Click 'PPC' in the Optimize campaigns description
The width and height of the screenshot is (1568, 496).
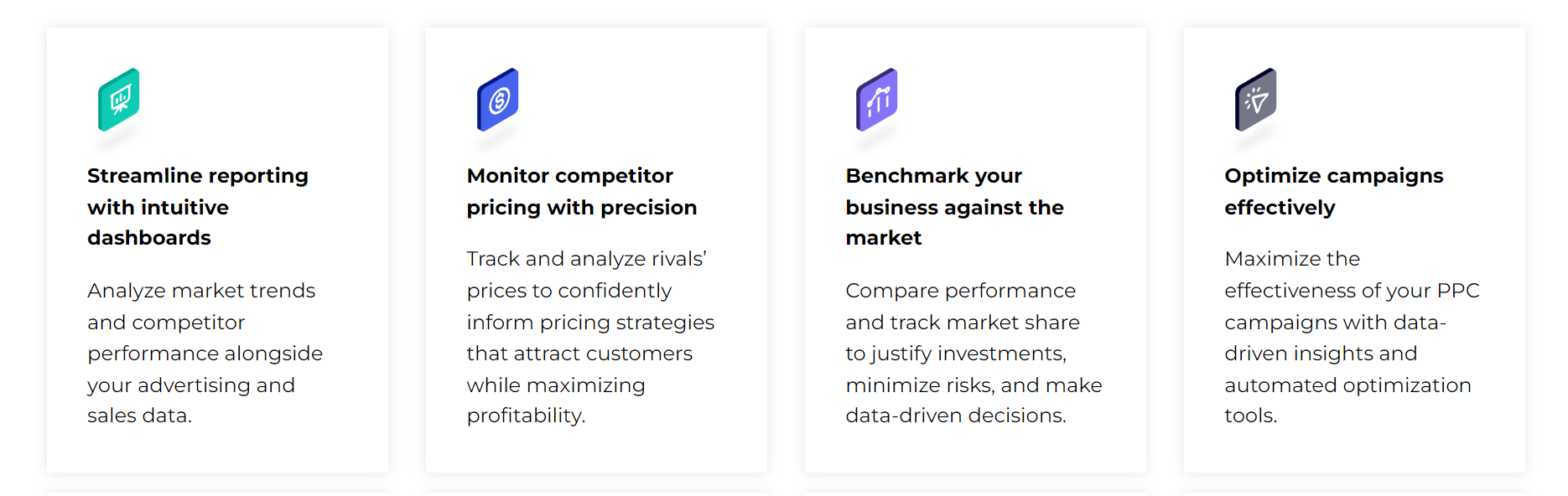click(1458, 291)
